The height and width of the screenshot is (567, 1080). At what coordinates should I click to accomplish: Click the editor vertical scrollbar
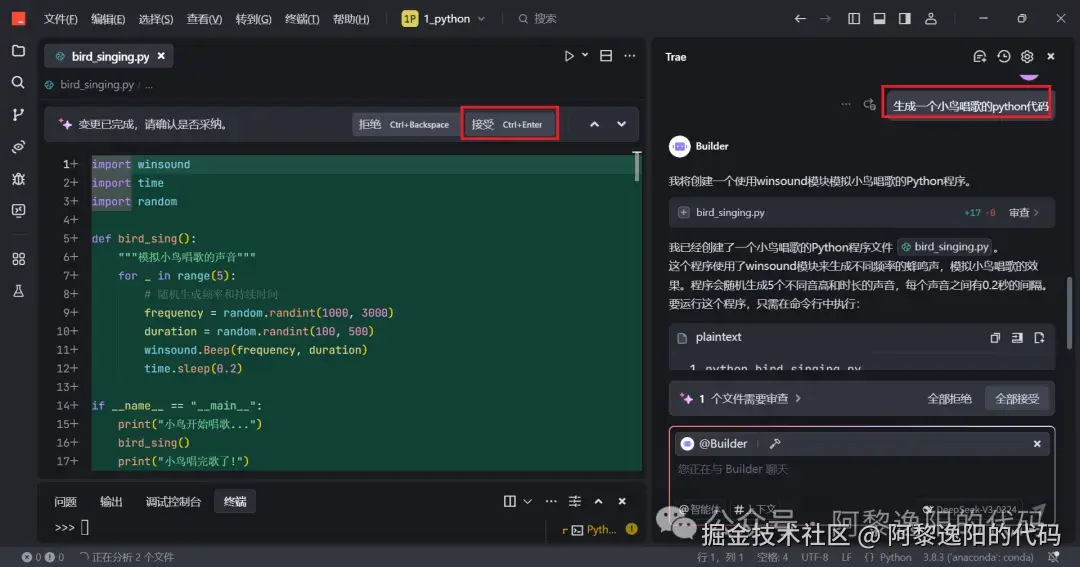pos(637,167)
